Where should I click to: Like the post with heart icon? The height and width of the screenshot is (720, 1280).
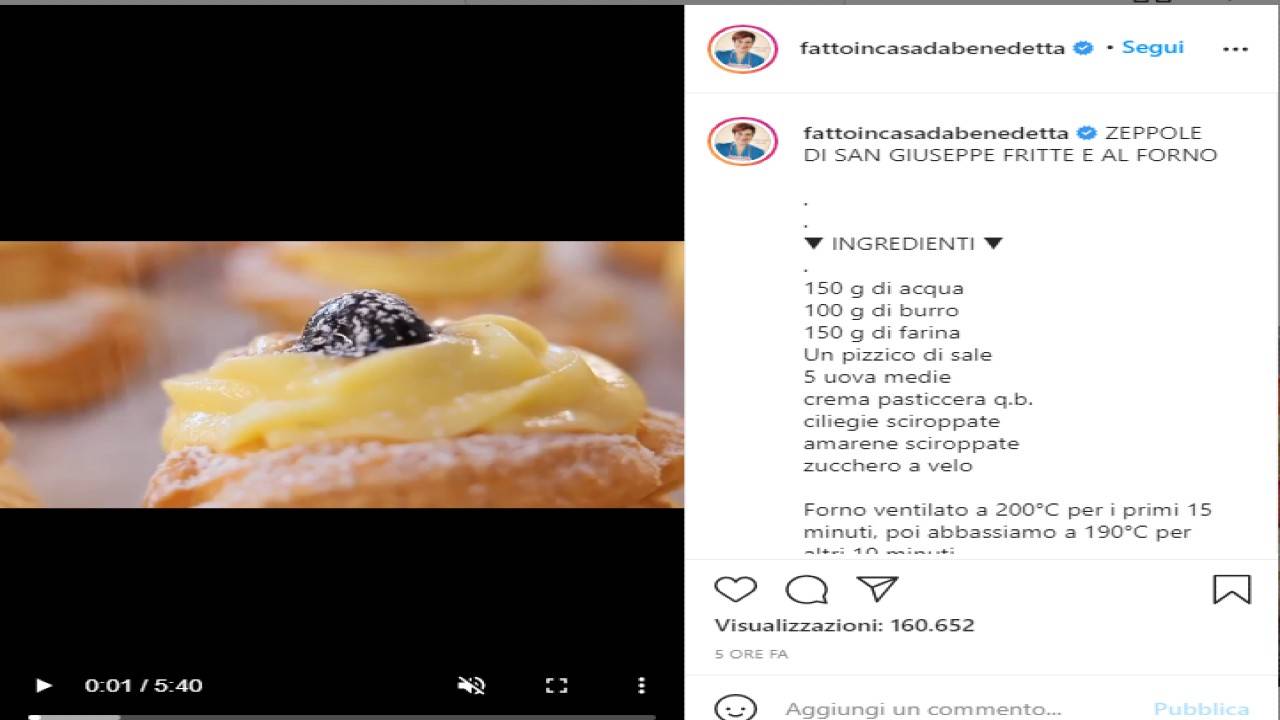735,590
